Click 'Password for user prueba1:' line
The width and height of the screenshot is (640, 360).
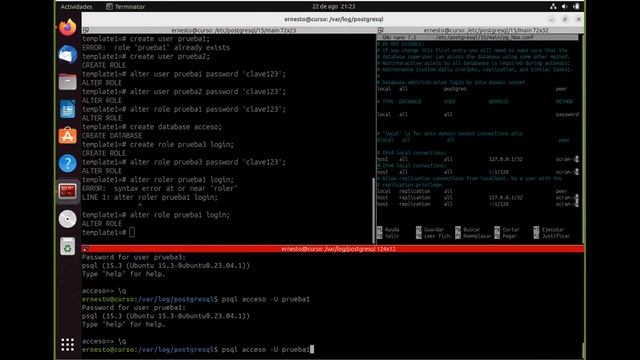pyautogui.click(x=134, y=308)
